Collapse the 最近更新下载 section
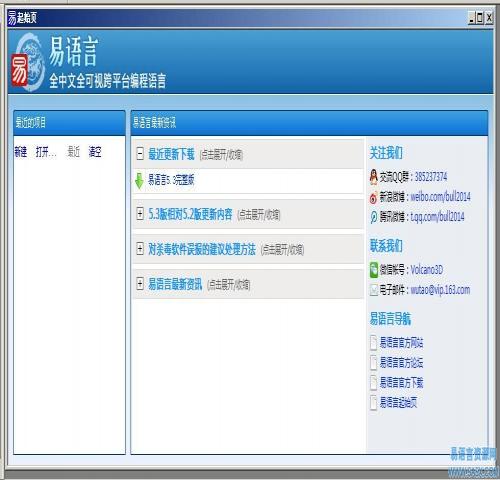This screenshot has height=480, width=500. (x=140, y=154)
